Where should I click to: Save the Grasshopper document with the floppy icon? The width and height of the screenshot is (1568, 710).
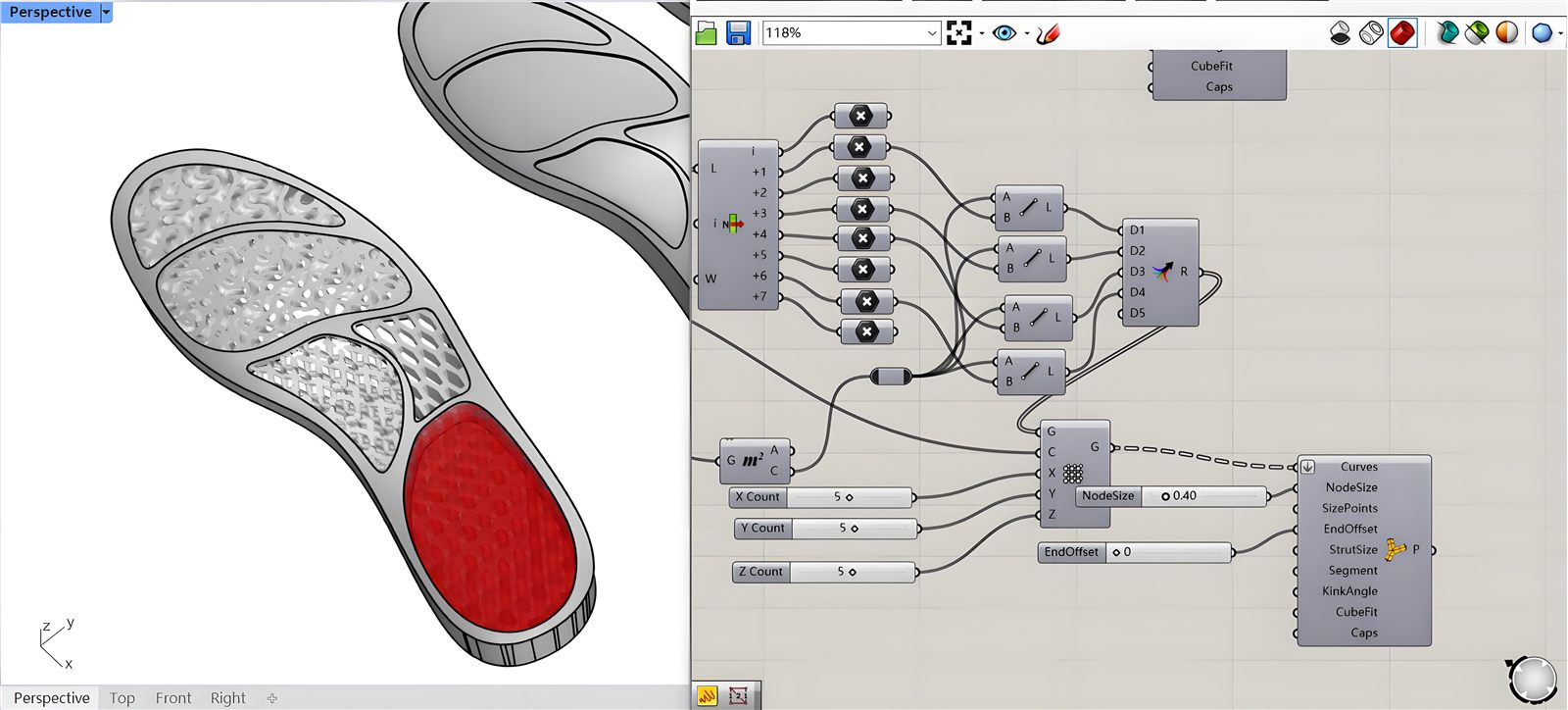point(738,33)
